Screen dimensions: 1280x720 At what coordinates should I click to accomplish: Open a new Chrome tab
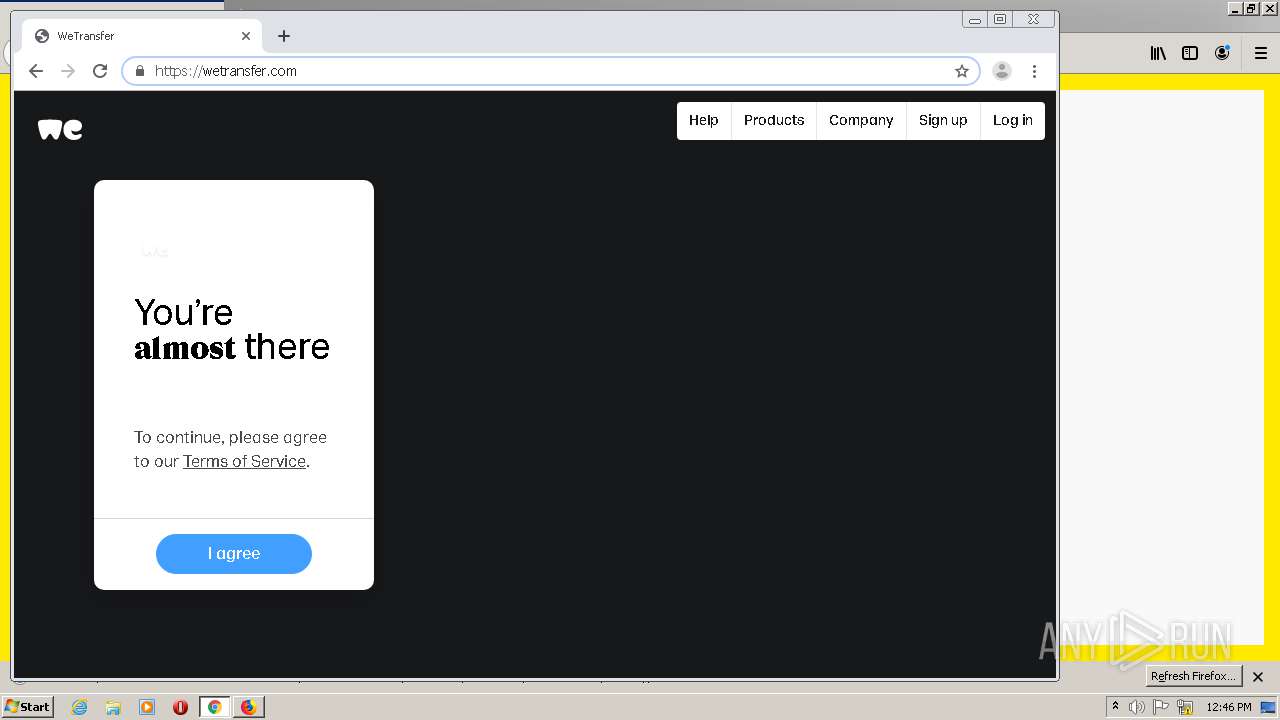(x=284, y=36)
